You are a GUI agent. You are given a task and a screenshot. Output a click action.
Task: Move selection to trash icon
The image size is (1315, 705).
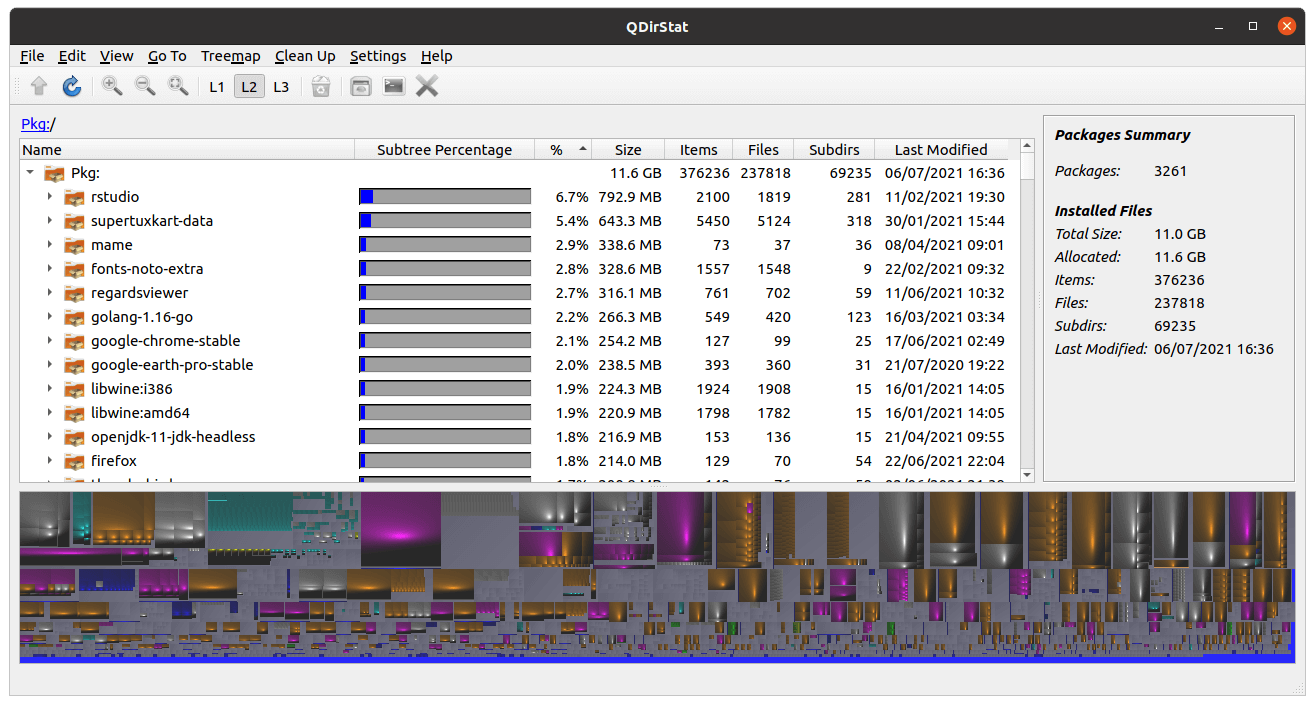[321, 87]
